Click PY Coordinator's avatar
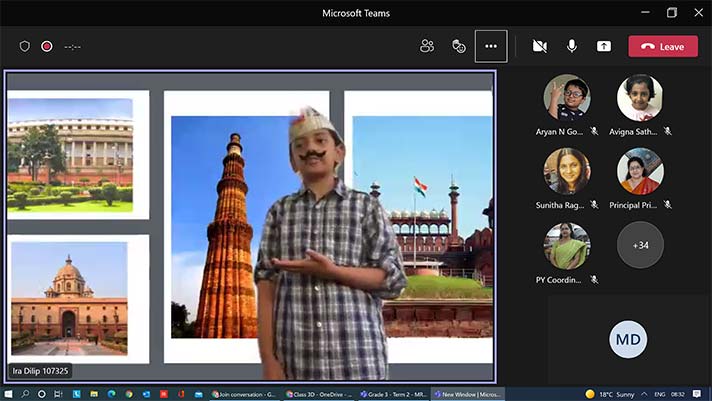712x401 pixels. click(567, 246)
